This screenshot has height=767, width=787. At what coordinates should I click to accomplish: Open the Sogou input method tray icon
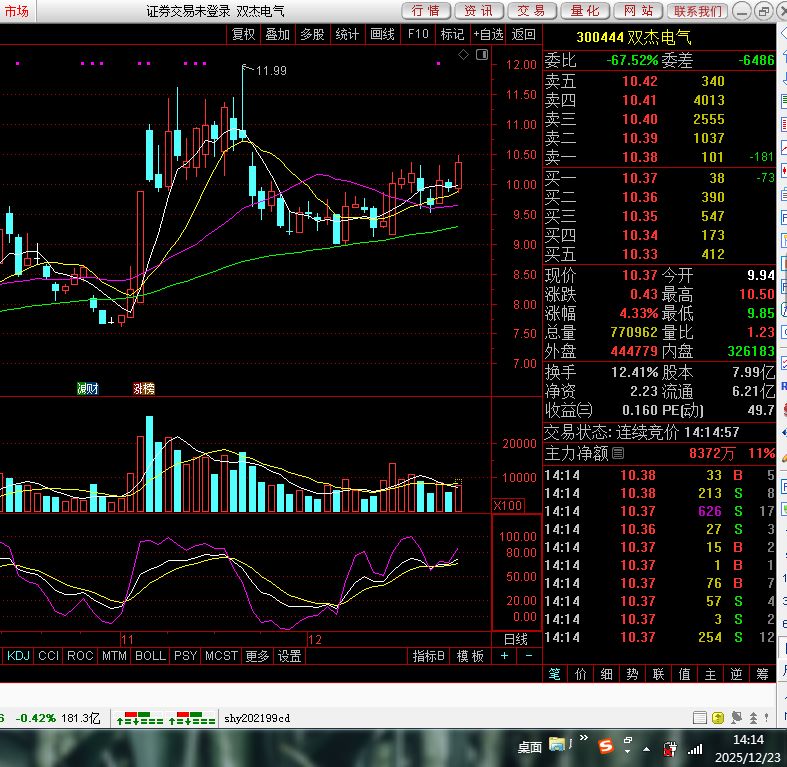[x=606, y=746]
